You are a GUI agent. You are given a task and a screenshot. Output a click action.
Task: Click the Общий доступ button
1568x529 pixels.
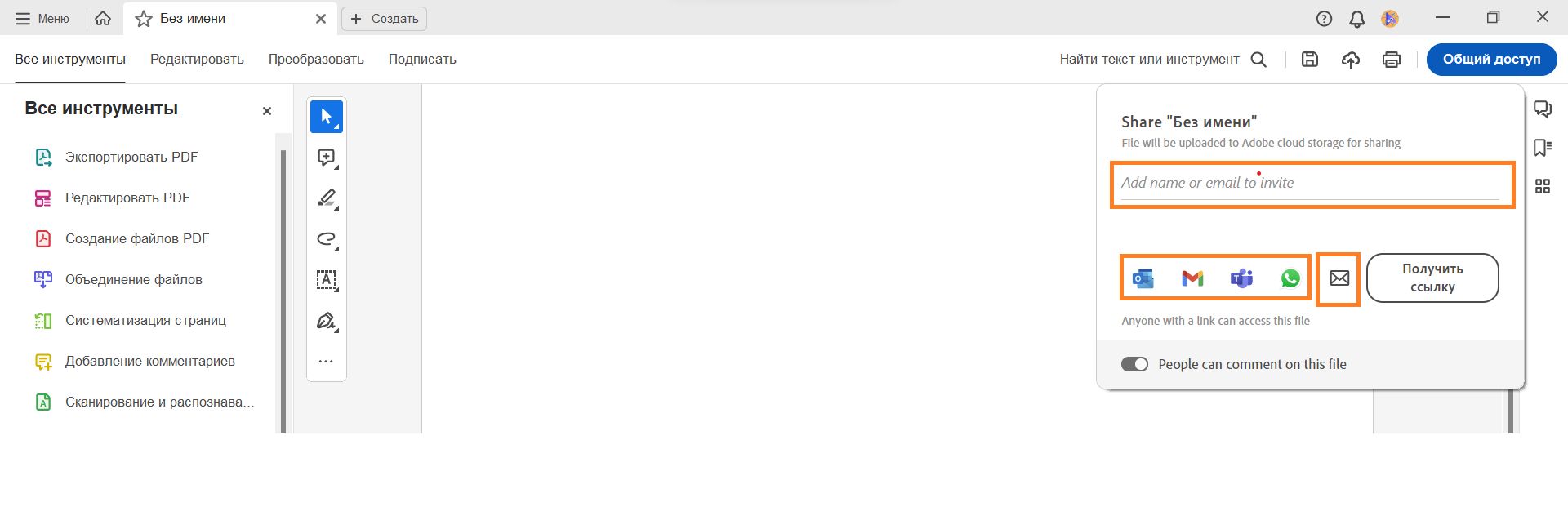pyautogui.click(x=1491, y=59)
